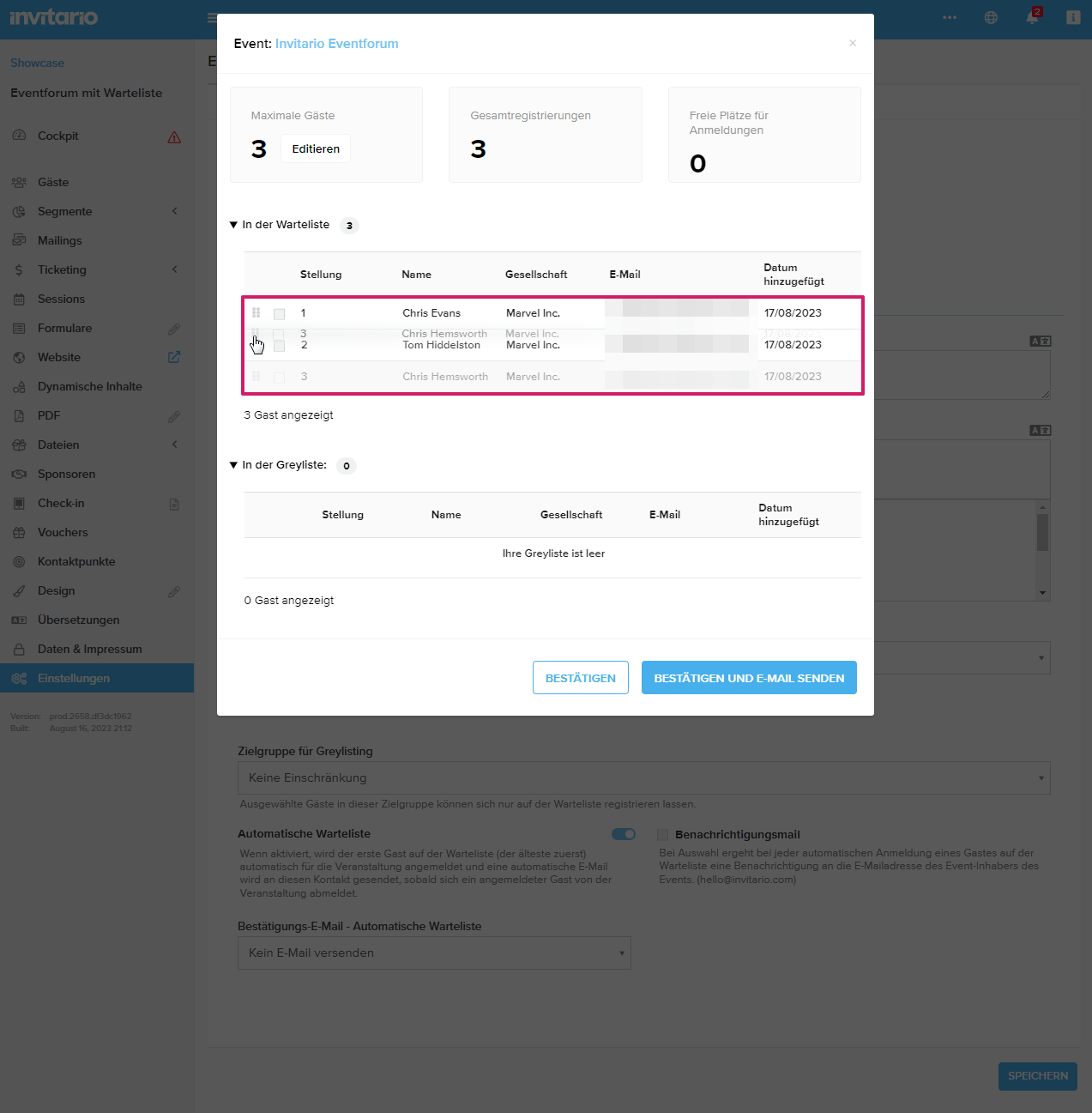Collapse the In der Greyliste section

(x=233, y=465)
